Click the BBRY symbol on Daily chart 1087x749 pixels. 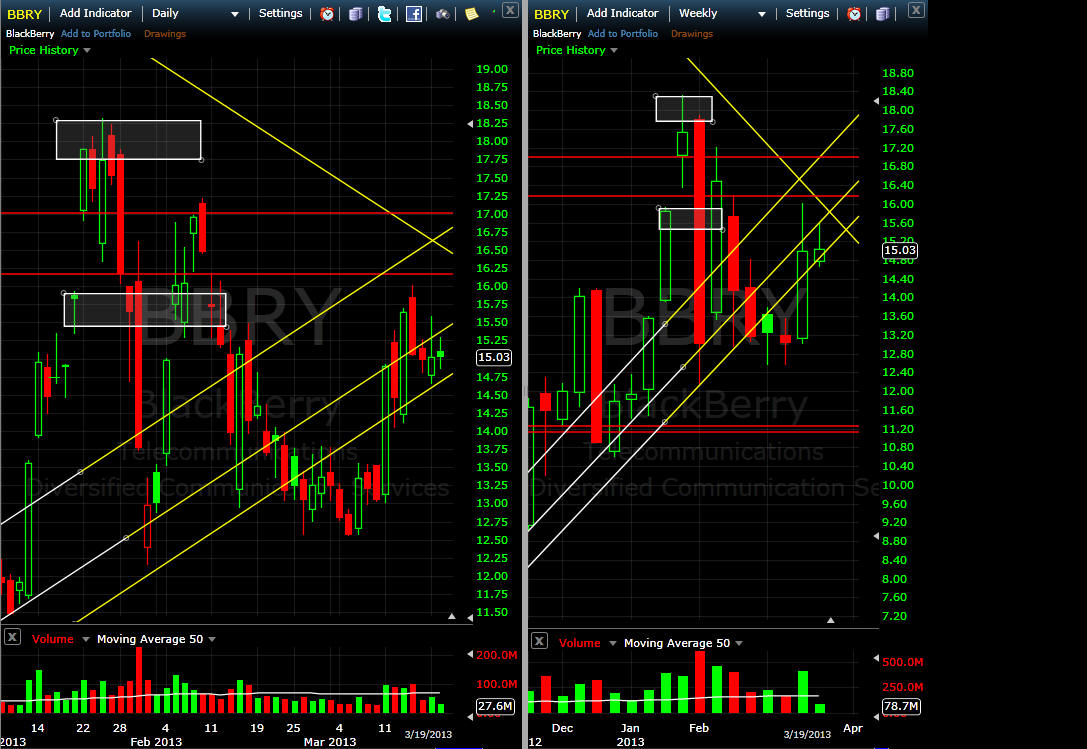pos(24,14)
